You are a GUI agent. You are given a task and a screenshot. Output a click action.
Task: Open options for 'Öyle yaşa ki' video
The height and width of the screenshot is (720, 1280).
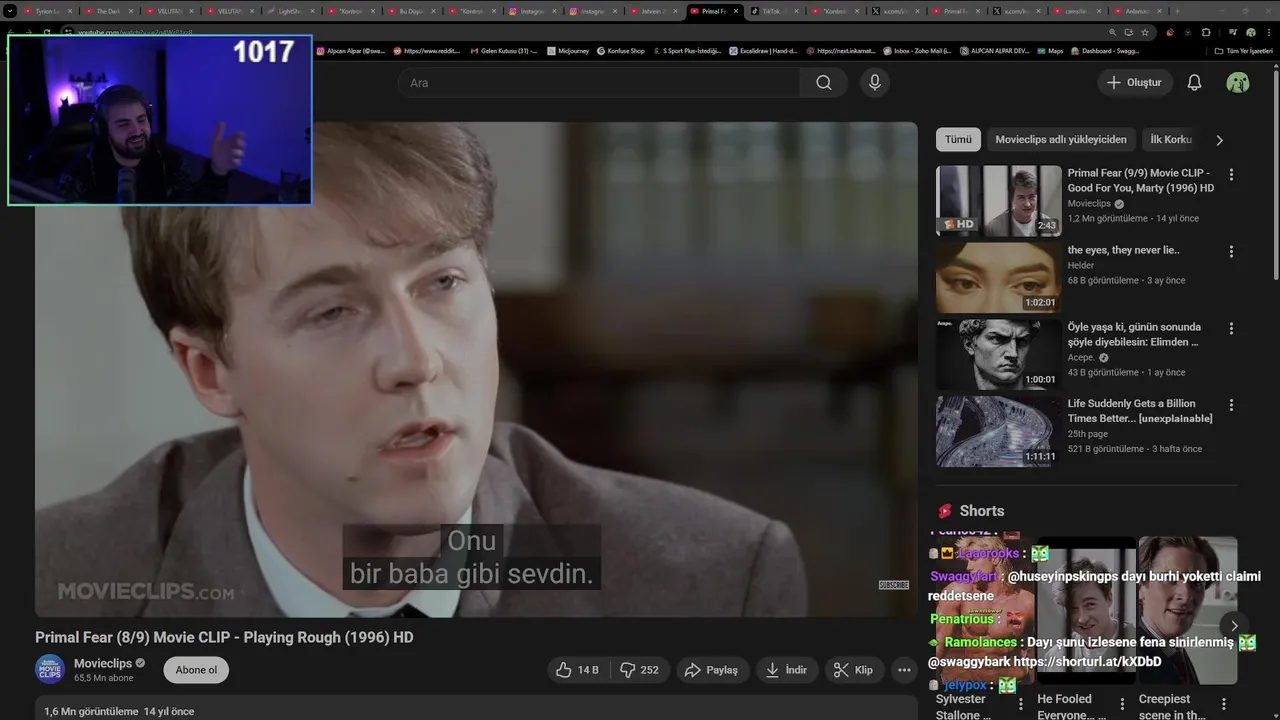click(1231, 328)
